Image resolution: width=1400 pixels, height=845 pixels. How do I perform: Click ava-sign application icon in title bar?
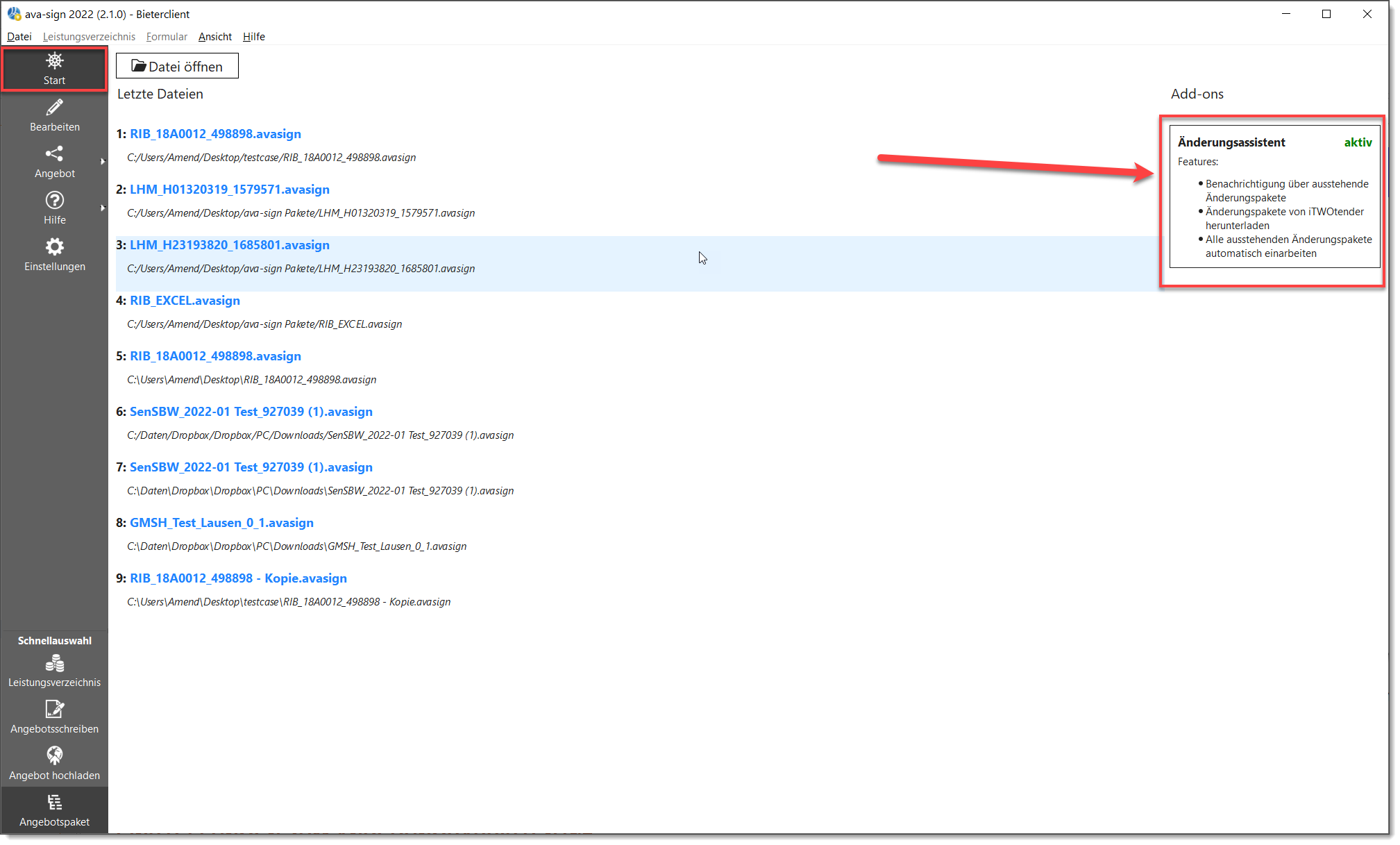pos(14,14)
